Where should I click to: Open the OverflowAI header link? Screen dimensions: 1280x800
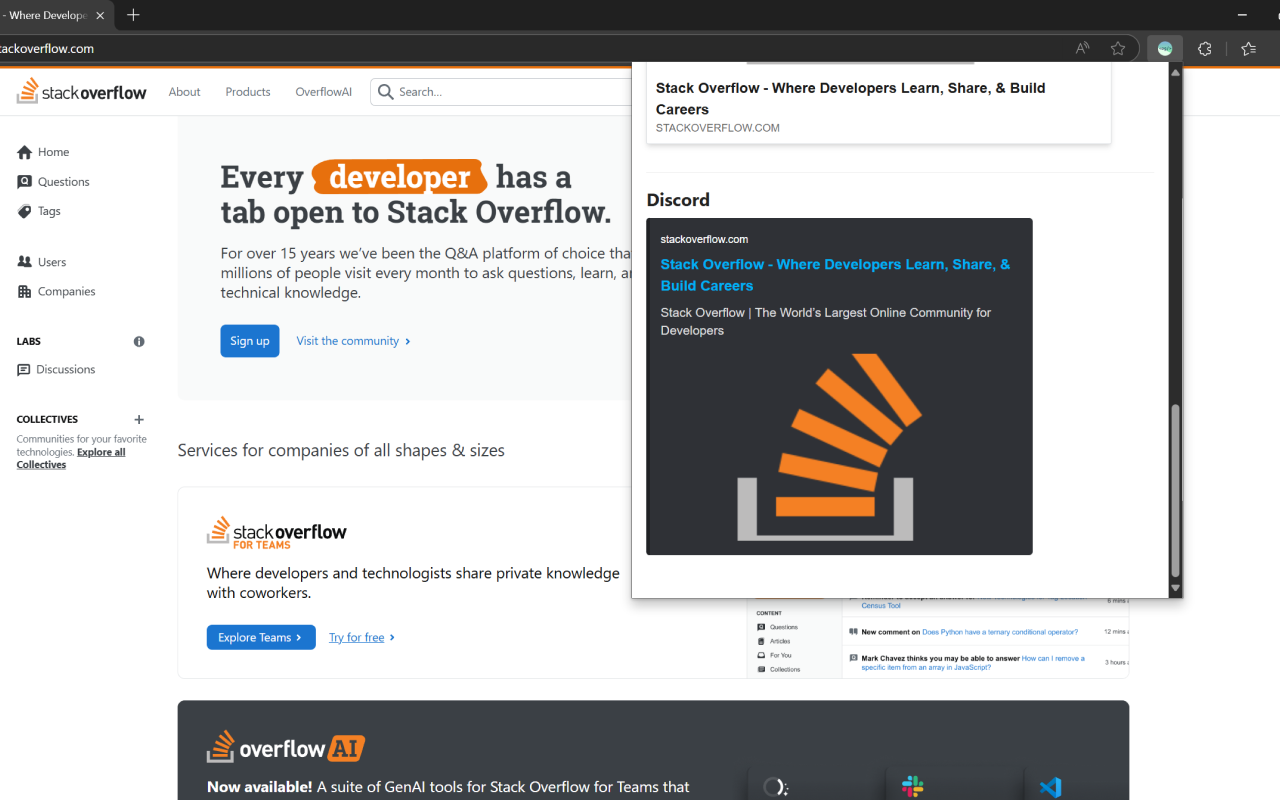pos(323,92)
